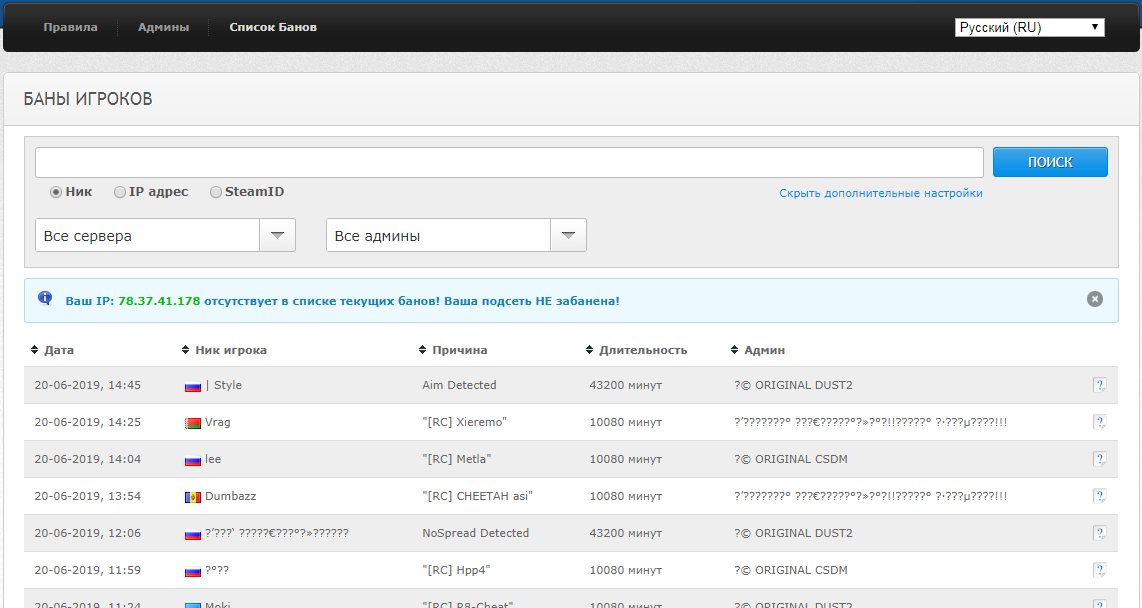Click the Aim Detected reason cell

[x=459, y=385]
